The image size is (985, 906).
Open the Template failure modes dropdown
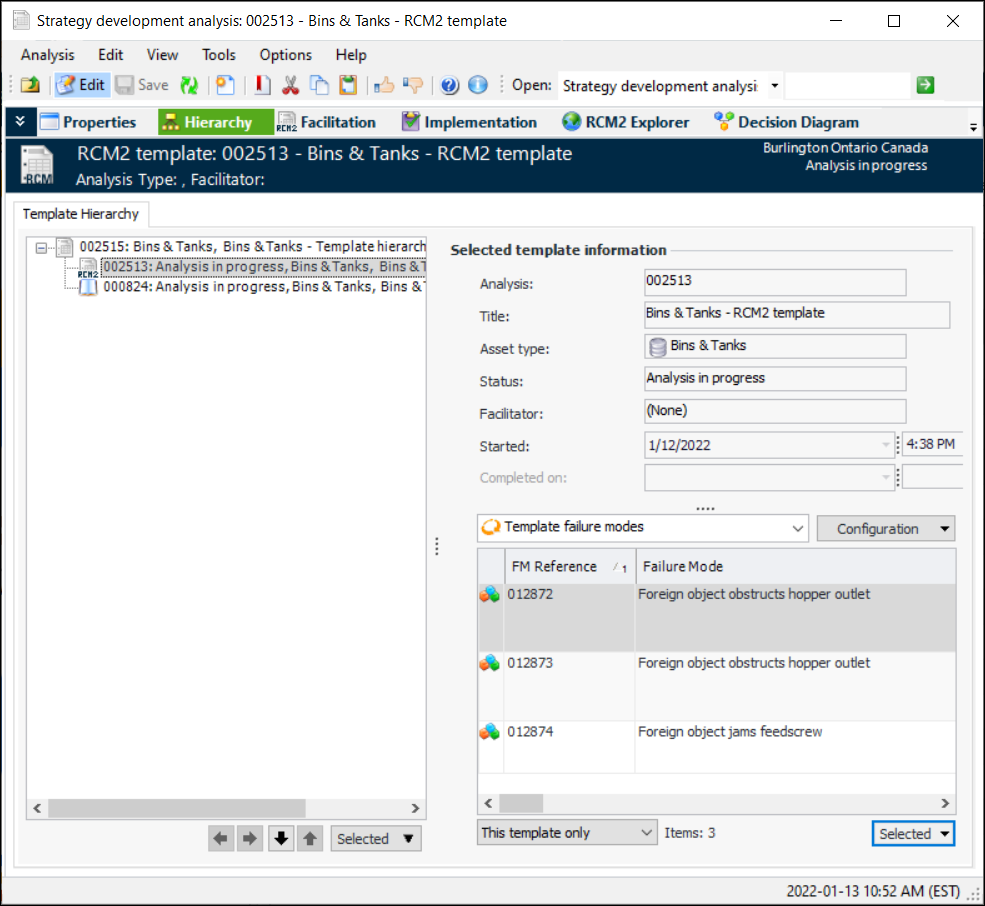797,527
